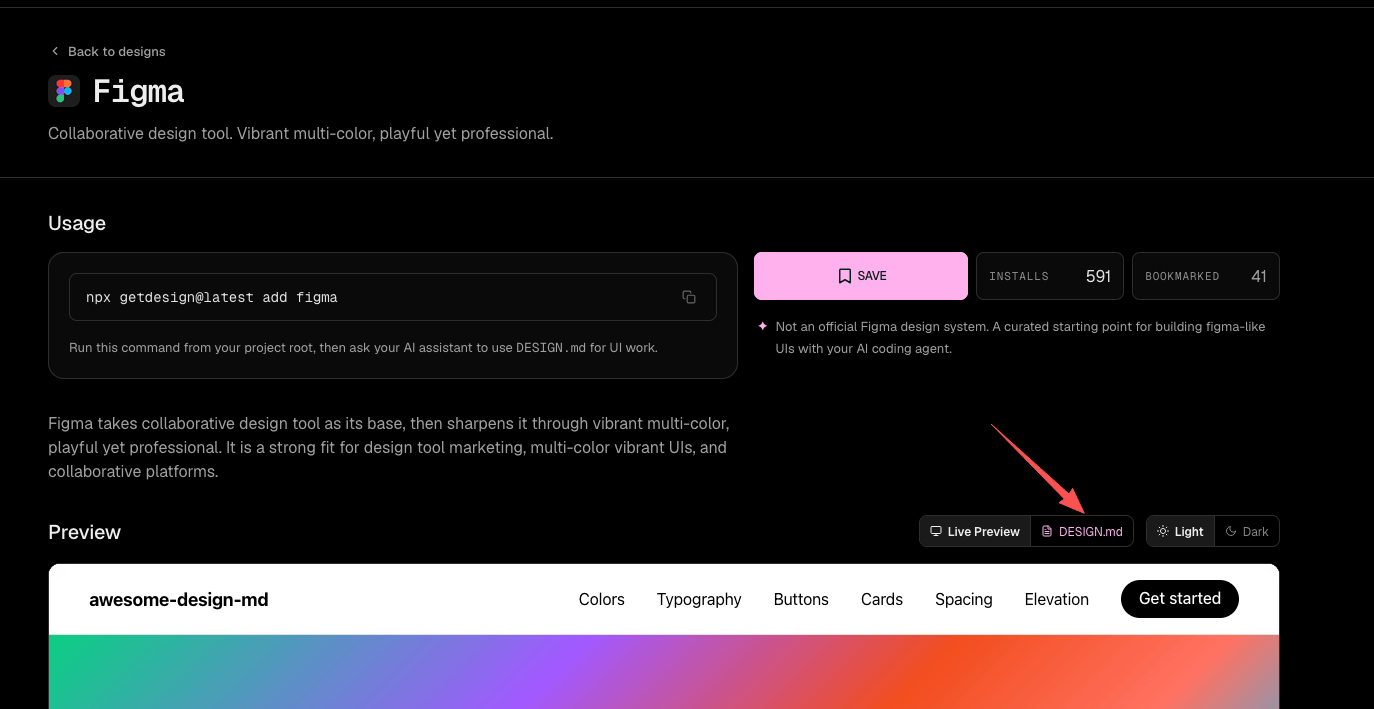
Task: Click the npx getdesign command field
Action: [393, 297]
